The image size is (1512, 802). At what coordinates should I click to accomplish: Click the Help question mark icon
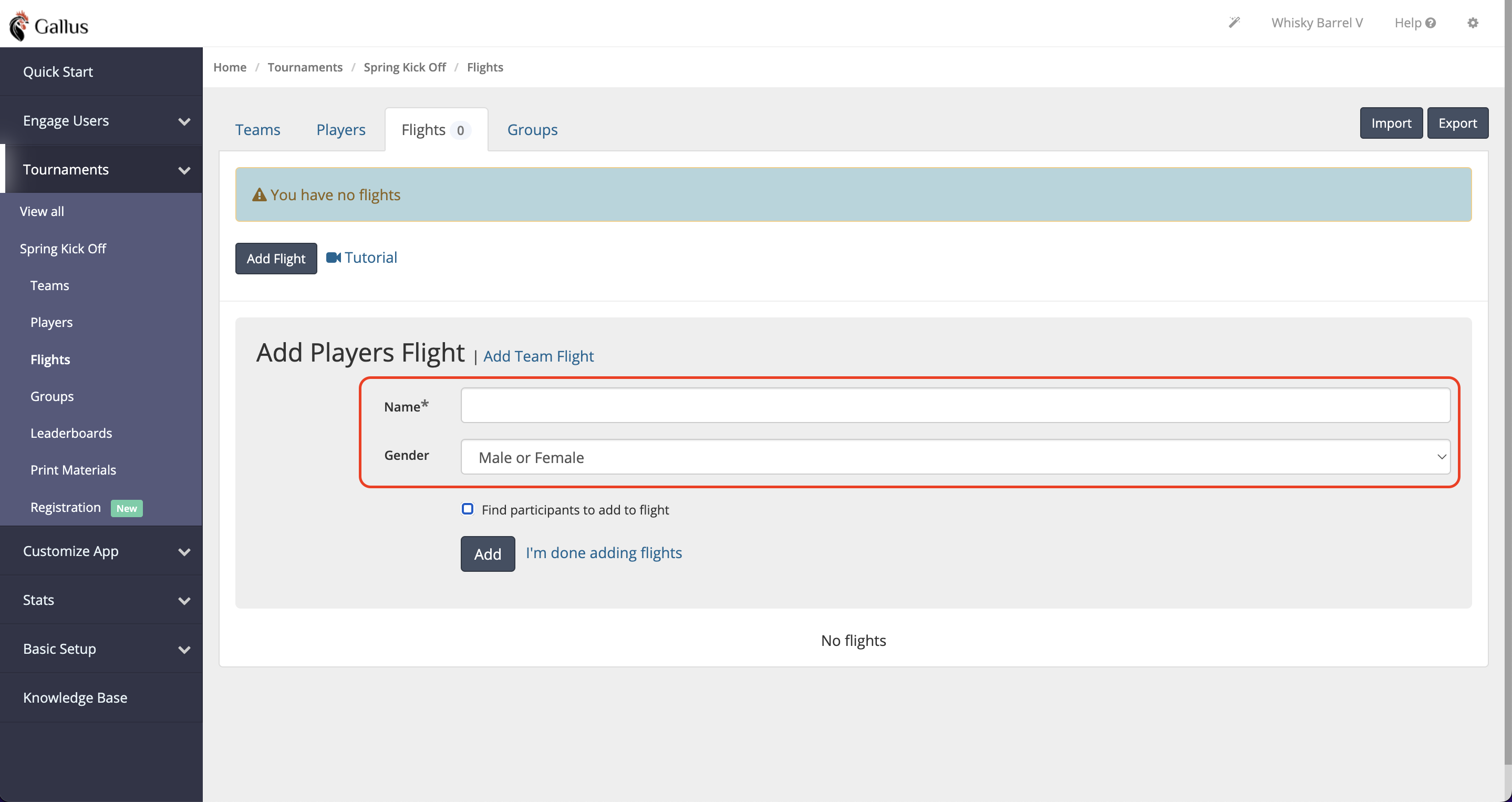pyautogui.click(x=1431, y=23)
